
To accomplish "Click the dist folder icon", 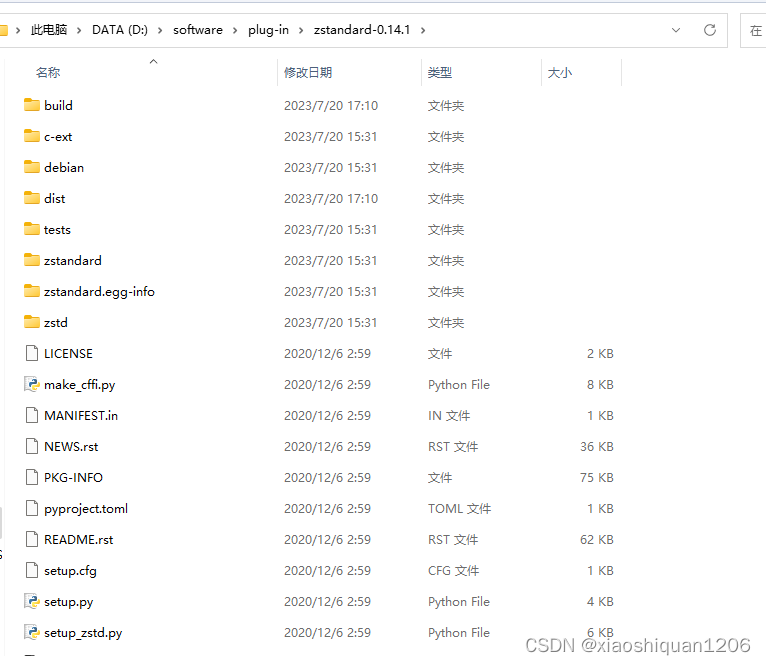I will (32, 198).
